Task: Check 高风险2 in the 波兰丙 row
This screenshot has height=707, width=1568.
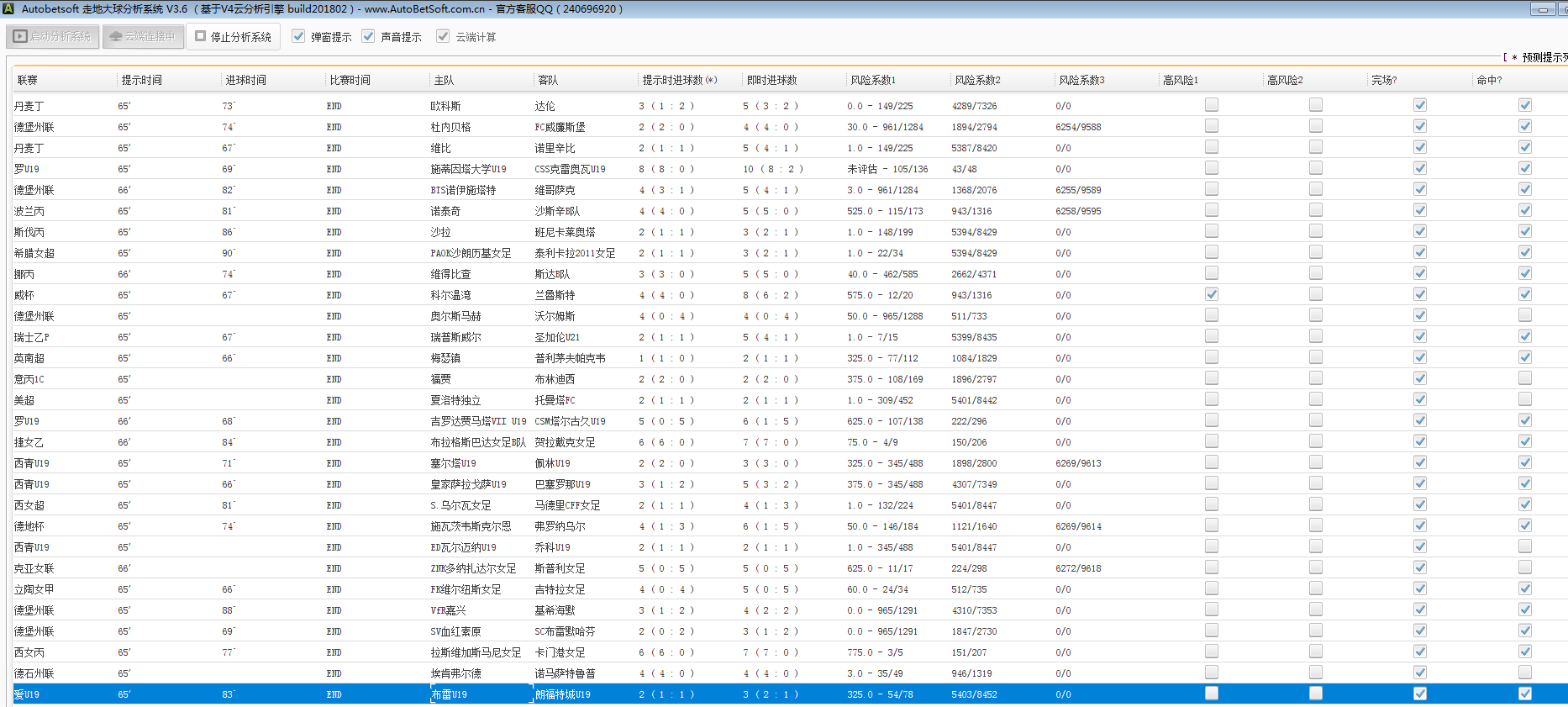Action: (x=1315, y=210)
